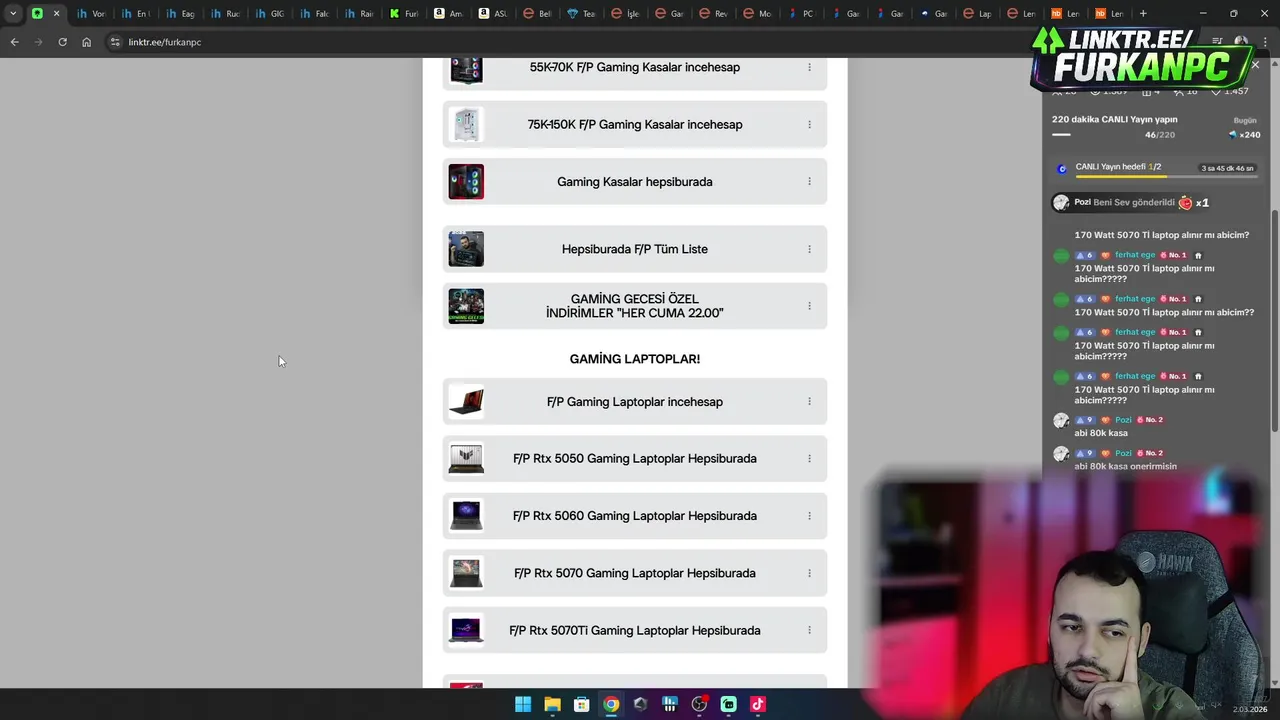This screenshot has width=1280, height=720.
Task: Open share menu for Rtx 5070Ti Laptoplar
Action: [809, 630]
